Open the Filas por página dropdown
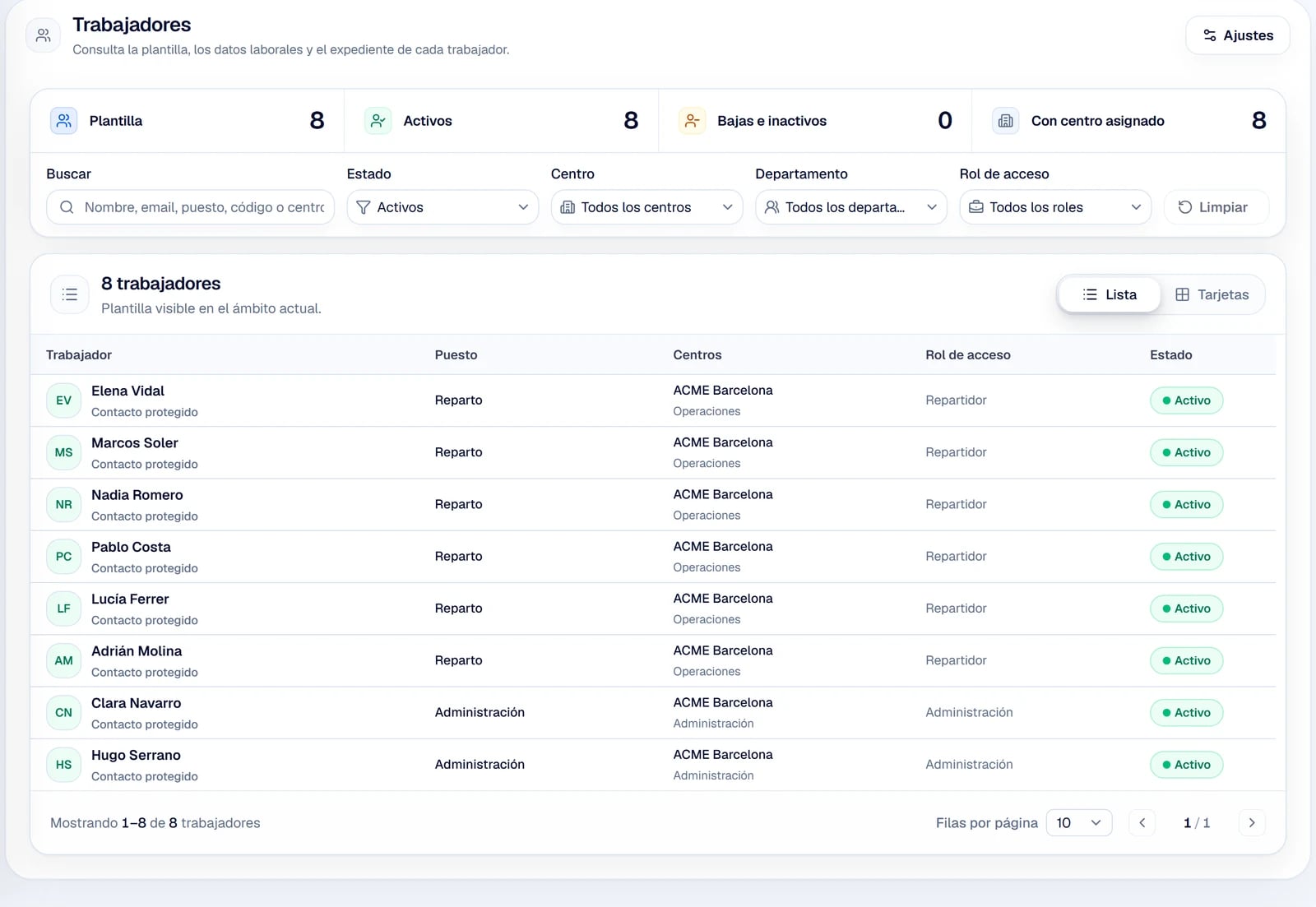The height and width of the screenshot is (907, 1316). pos(1079,822)
